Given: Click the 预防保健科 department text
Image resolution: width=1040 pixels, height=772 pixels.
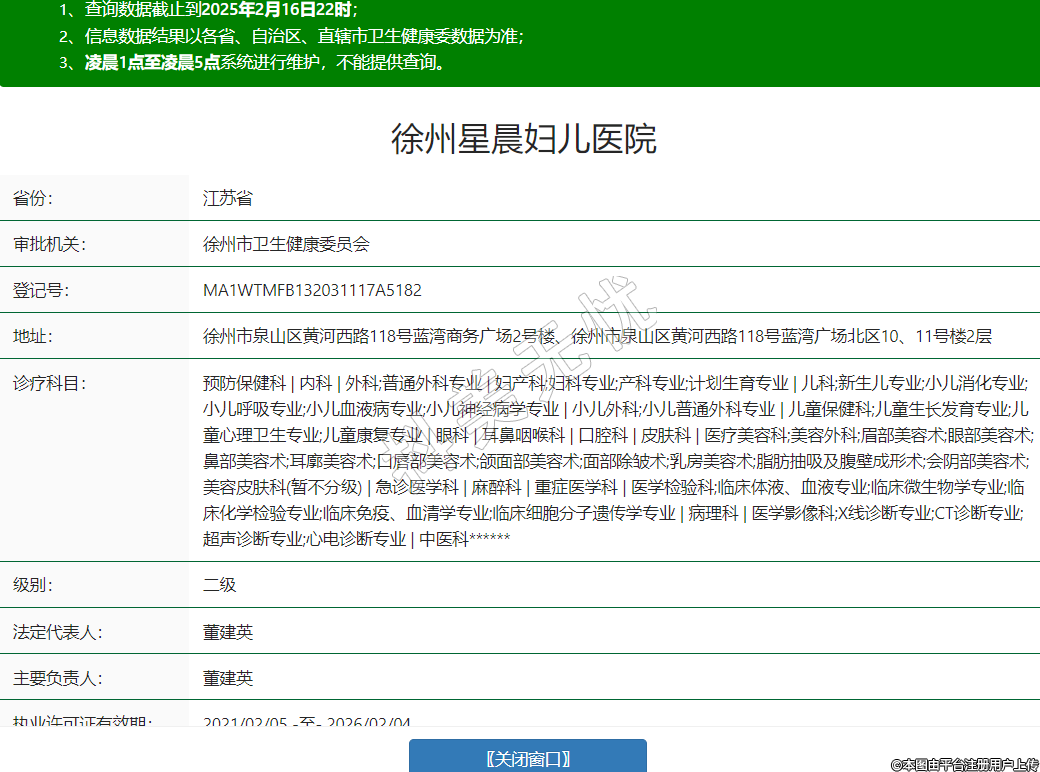Looking at the screenshot, I should point(244,382).
